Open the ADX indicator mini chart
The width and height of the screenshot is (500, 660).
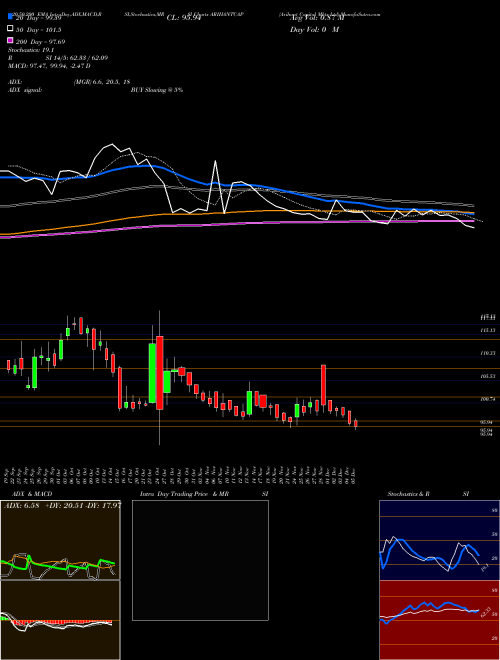[60, 540]
